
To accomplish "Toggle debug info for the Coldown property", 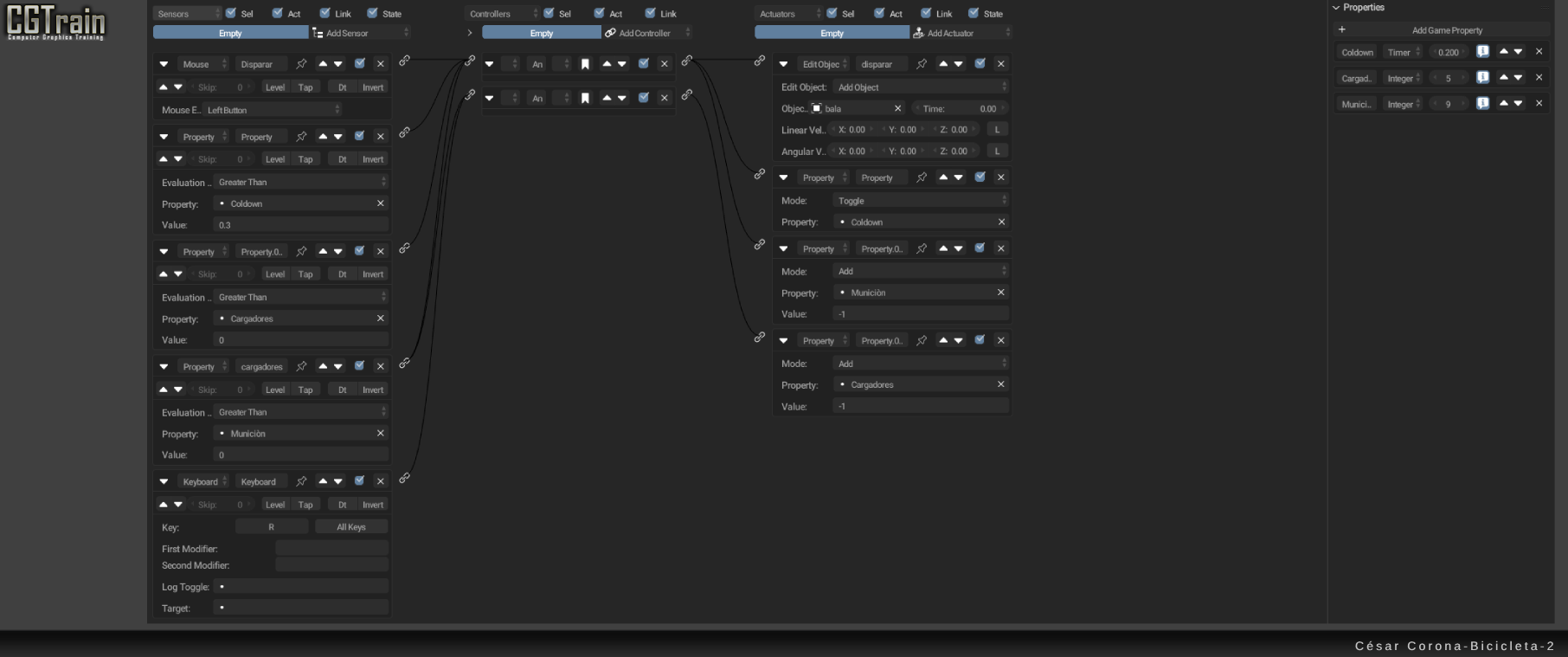I will [1482, 52].
